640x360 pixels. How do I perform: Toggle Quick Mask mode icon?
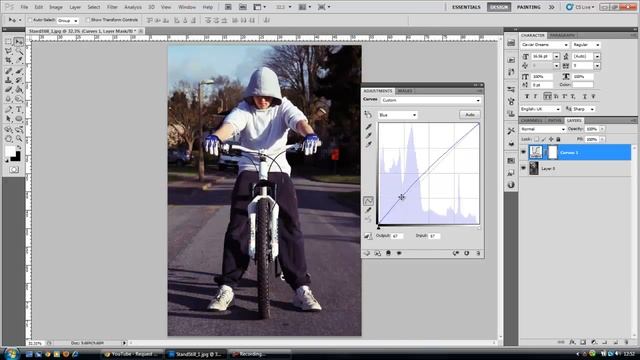click(x=14, y=169)
